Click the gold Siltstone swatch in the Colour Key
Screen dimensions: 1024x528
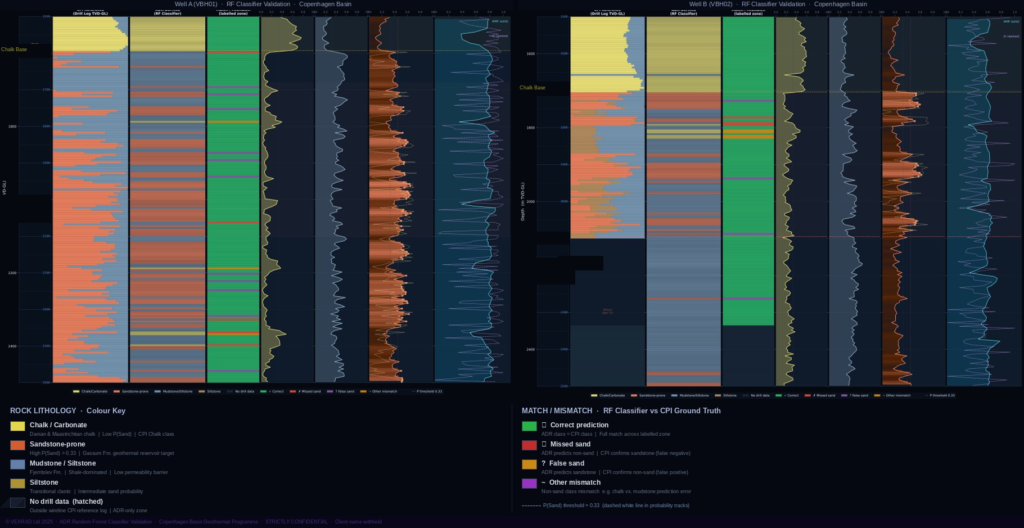coord(18,483)
